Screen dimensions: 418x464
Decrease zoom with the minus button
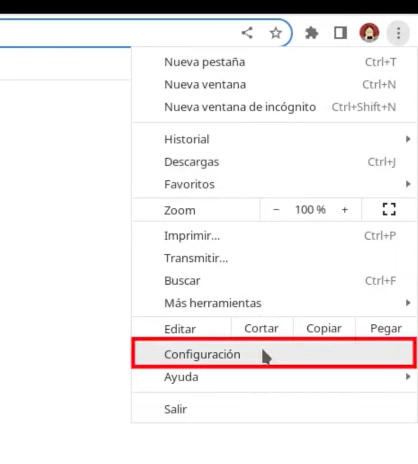pos(276,210)
